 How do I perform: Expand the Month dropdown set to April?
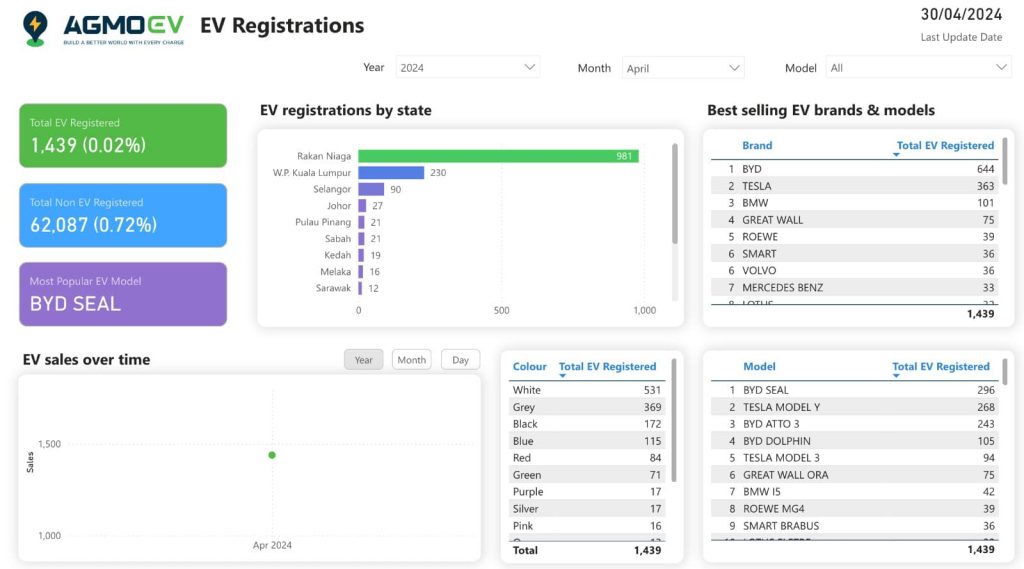[x=683, y=68]
